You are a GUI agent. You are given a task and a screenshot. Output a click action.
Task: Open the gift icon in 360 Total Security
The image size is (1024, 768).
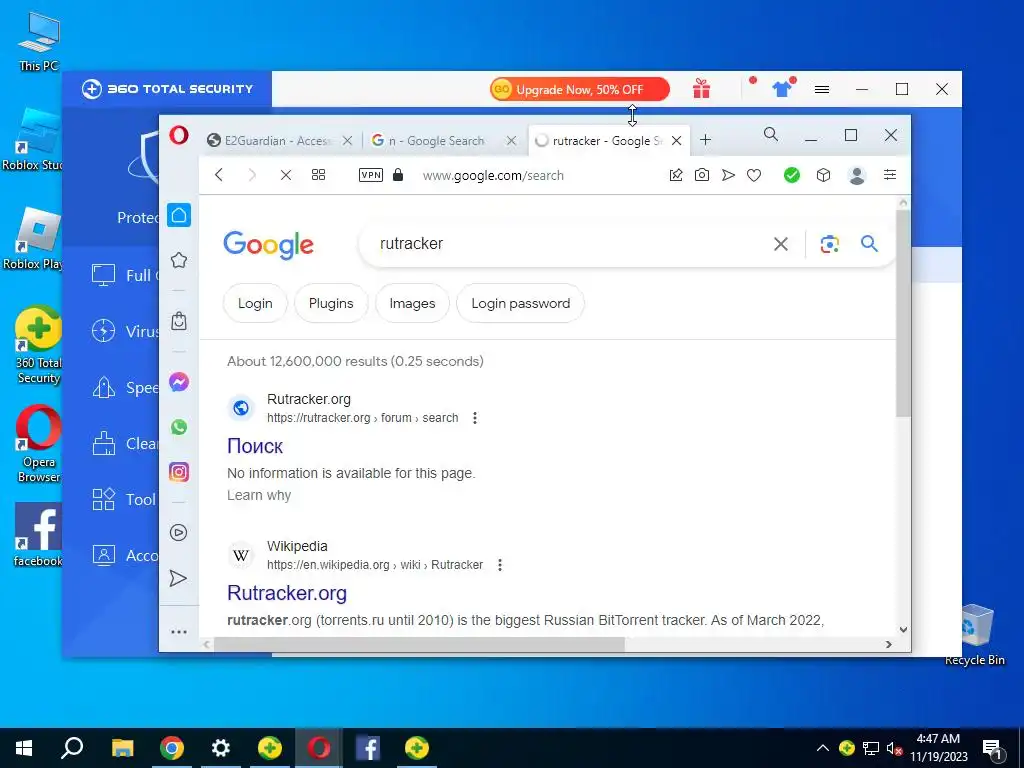[701, 89]
